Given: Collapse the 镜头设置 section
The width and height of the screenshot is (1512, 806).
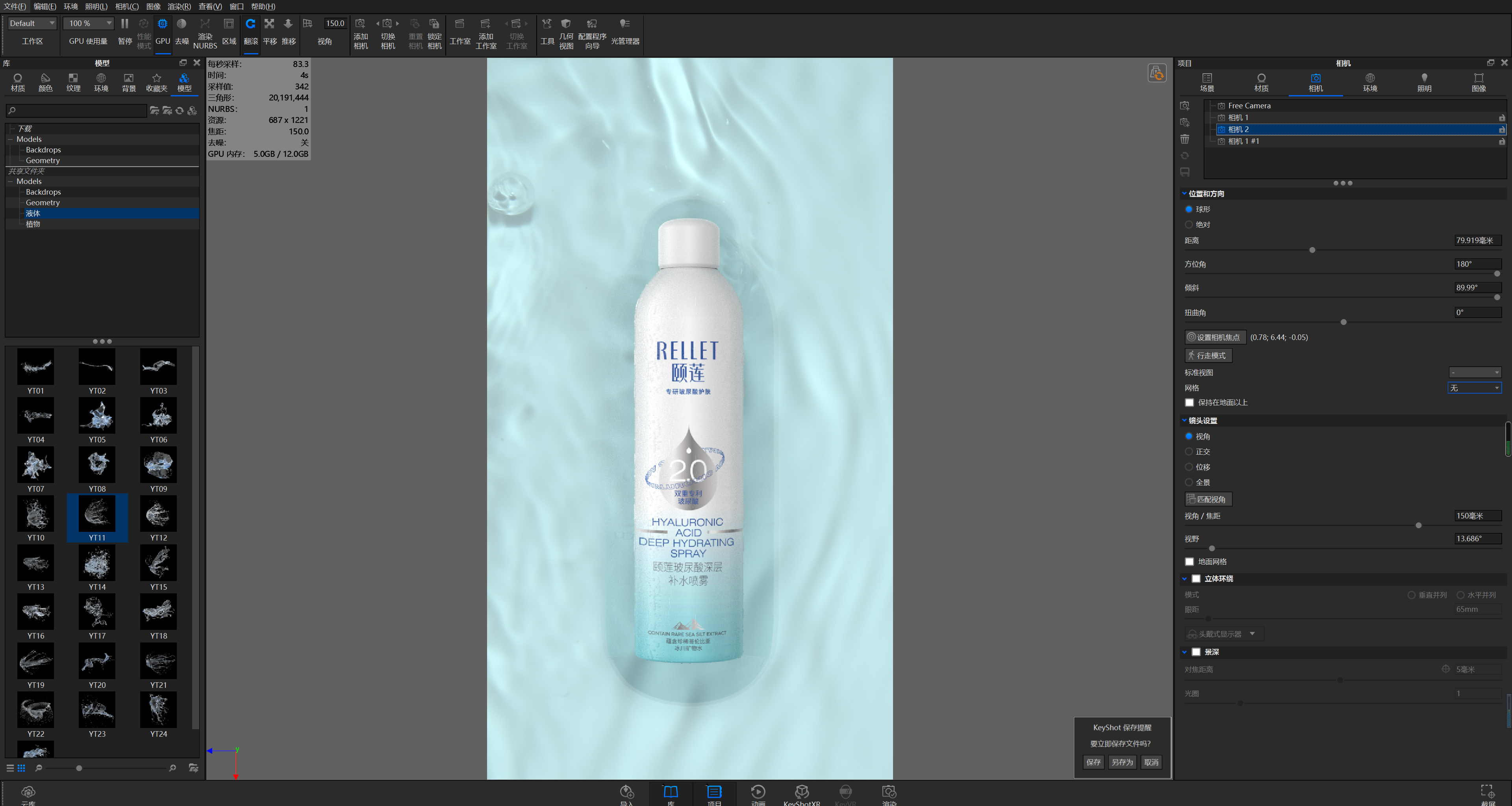Looking at the screenshot, I should tap(1184, 420).
